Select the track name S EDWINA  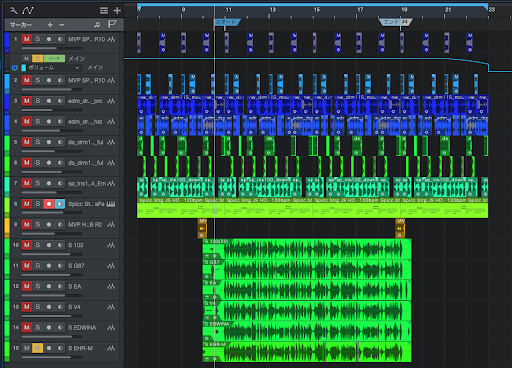point(82,328)
